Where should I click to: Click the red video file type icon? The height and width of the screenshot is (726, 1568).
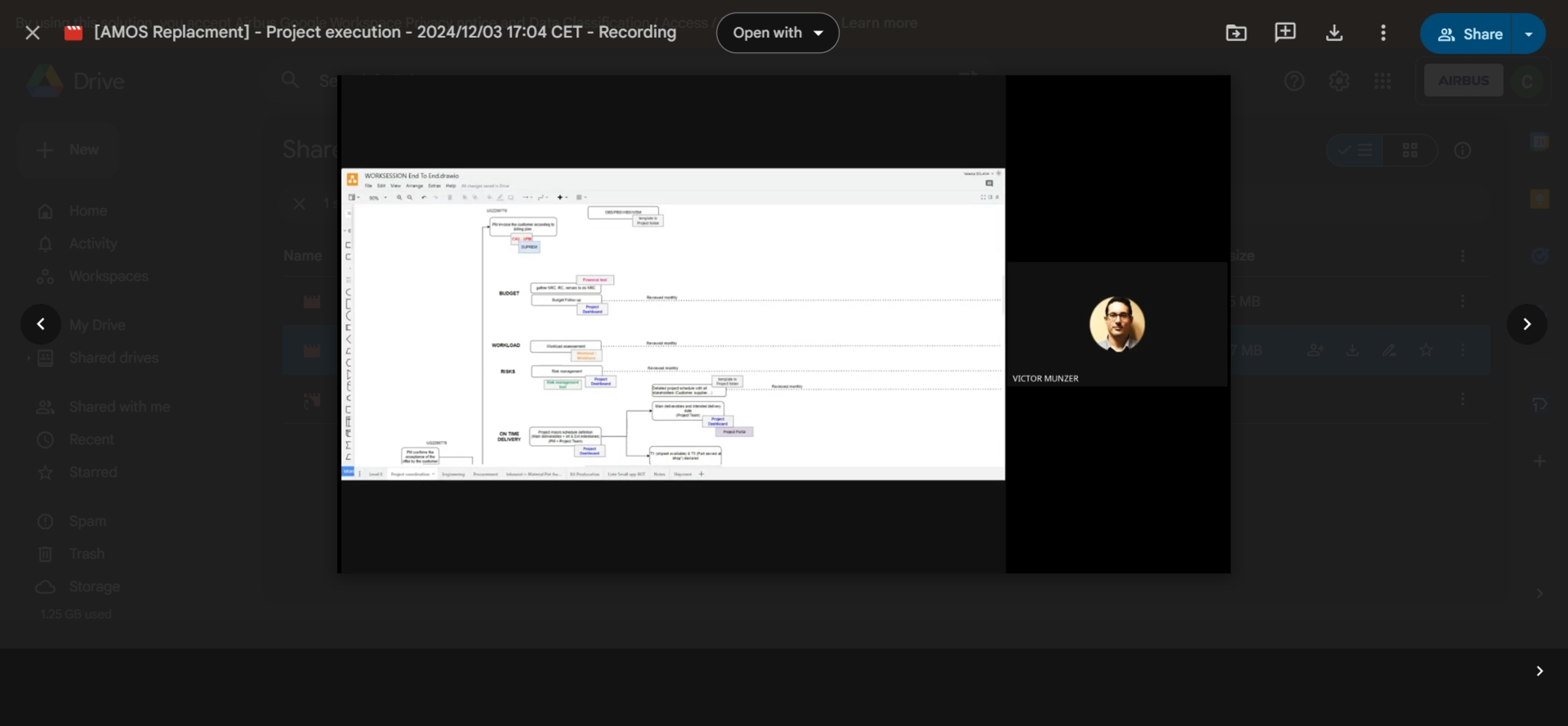[73, 33]
